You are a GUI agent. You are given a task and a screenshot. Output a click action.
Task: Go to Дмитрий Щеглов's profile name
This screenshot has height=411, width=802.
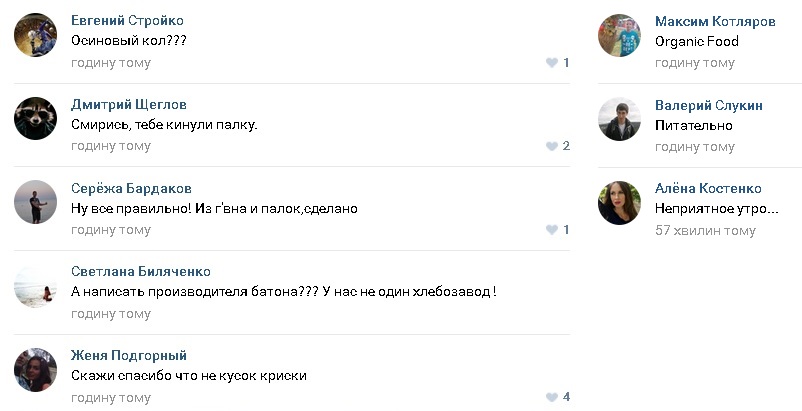[129, 105]
